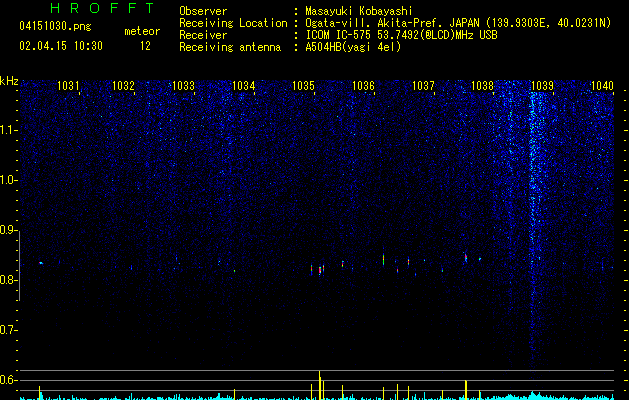Click the meteor count 12
This screenshot has width=629, height=400.
[145, 46]
